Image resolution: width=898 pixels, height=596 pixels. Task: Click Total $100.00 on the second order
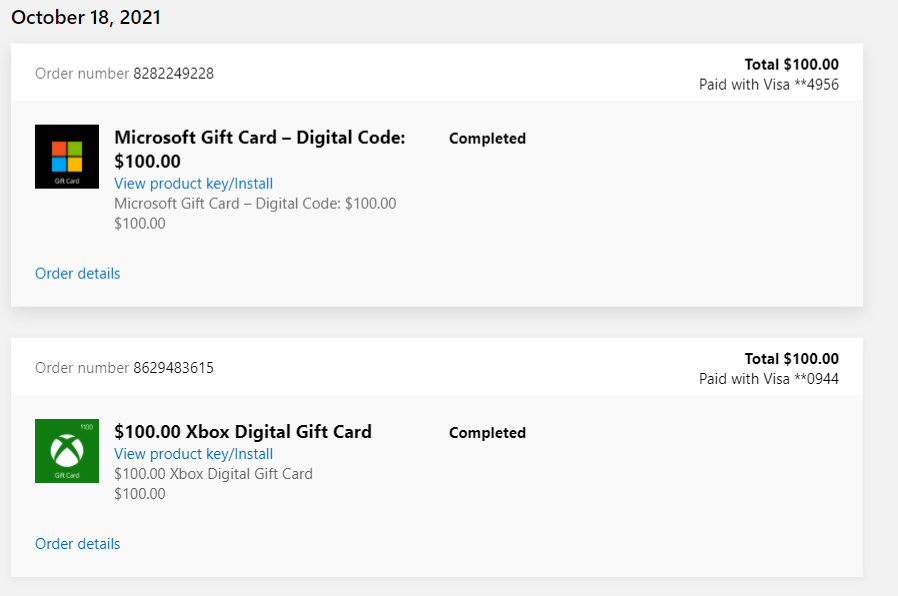click(791, 358)
